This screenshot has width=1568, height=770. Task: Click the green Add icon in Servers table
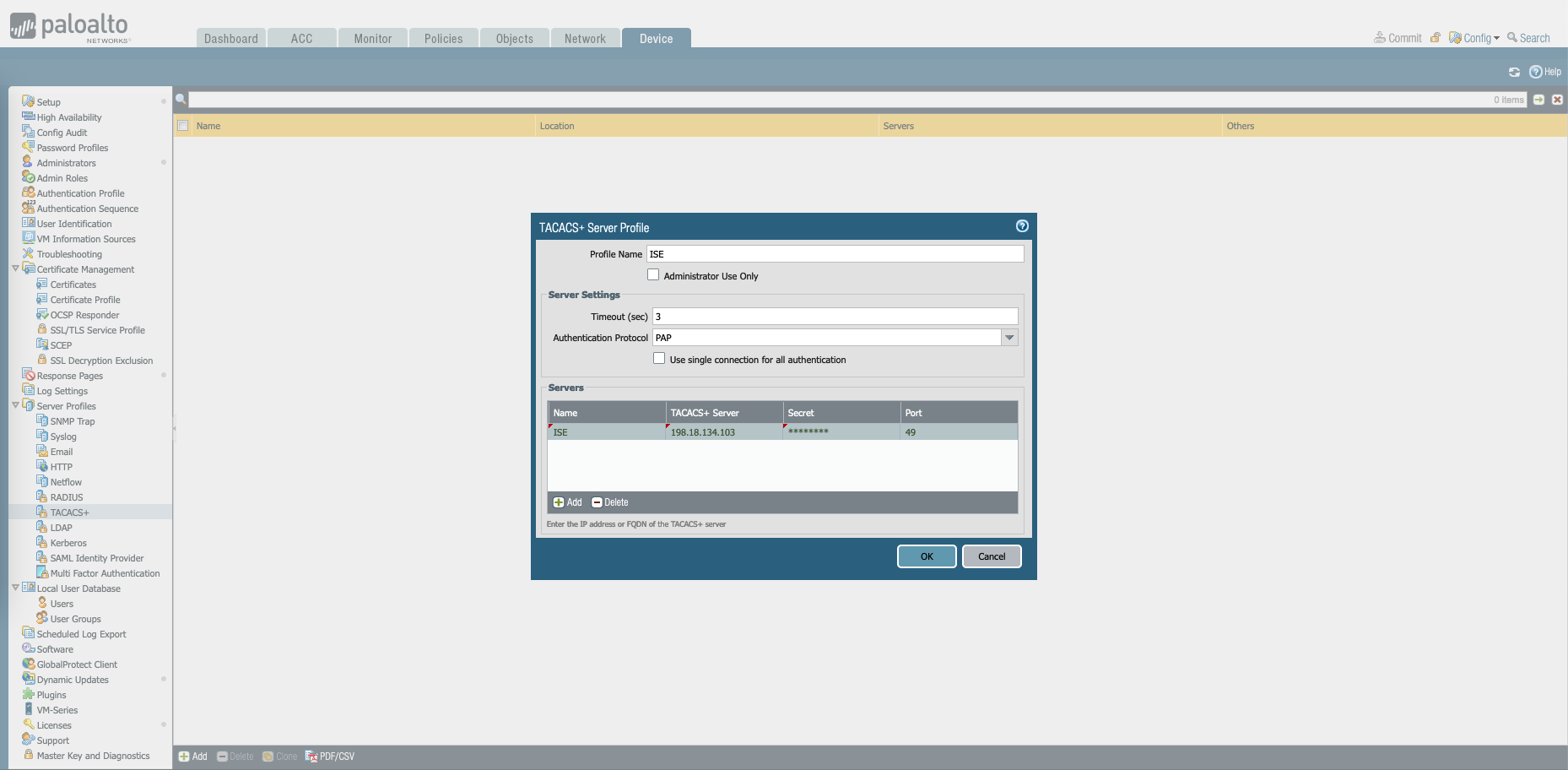point(559,502)
